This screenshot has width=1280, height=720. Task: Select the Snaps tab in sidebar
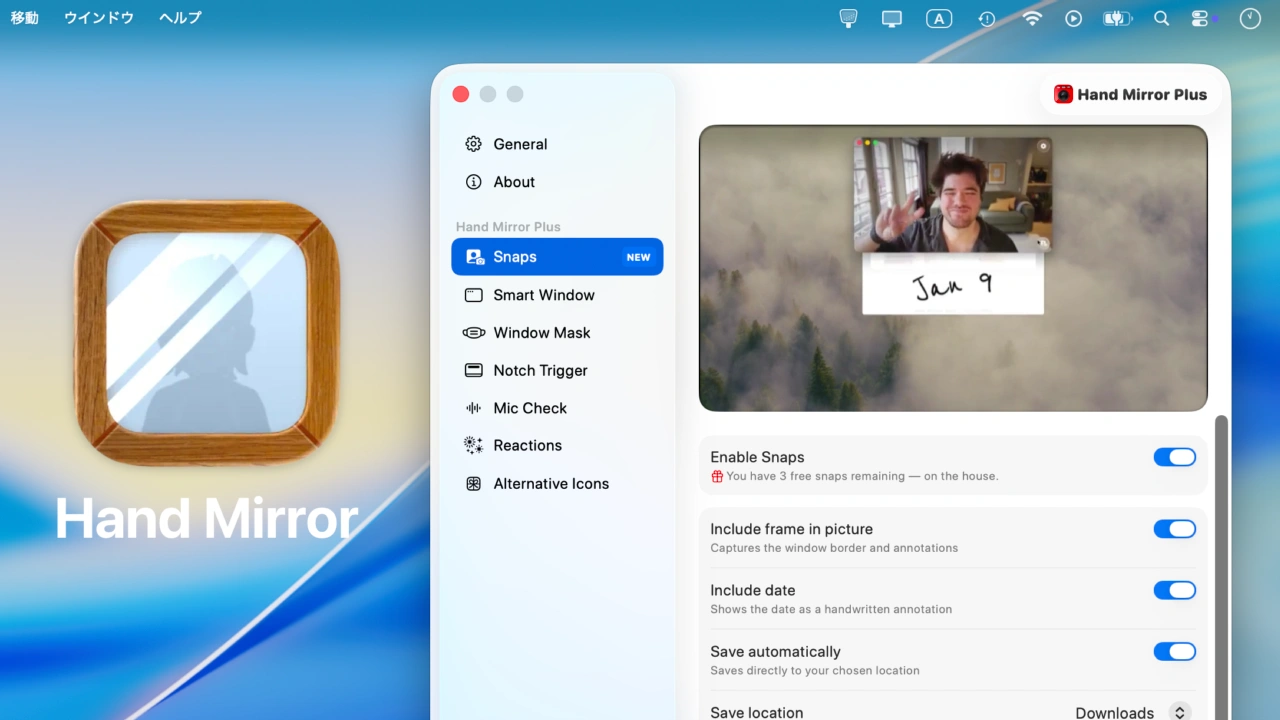click(x=557, y=257)
